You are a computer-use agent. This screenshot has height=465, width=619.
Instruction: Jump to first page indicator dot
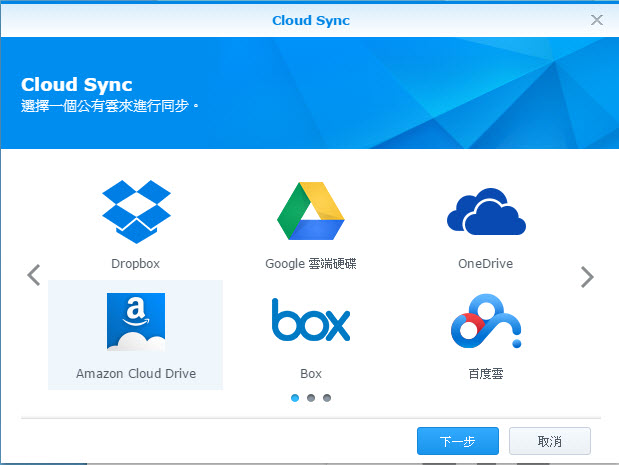coord(295,398)
